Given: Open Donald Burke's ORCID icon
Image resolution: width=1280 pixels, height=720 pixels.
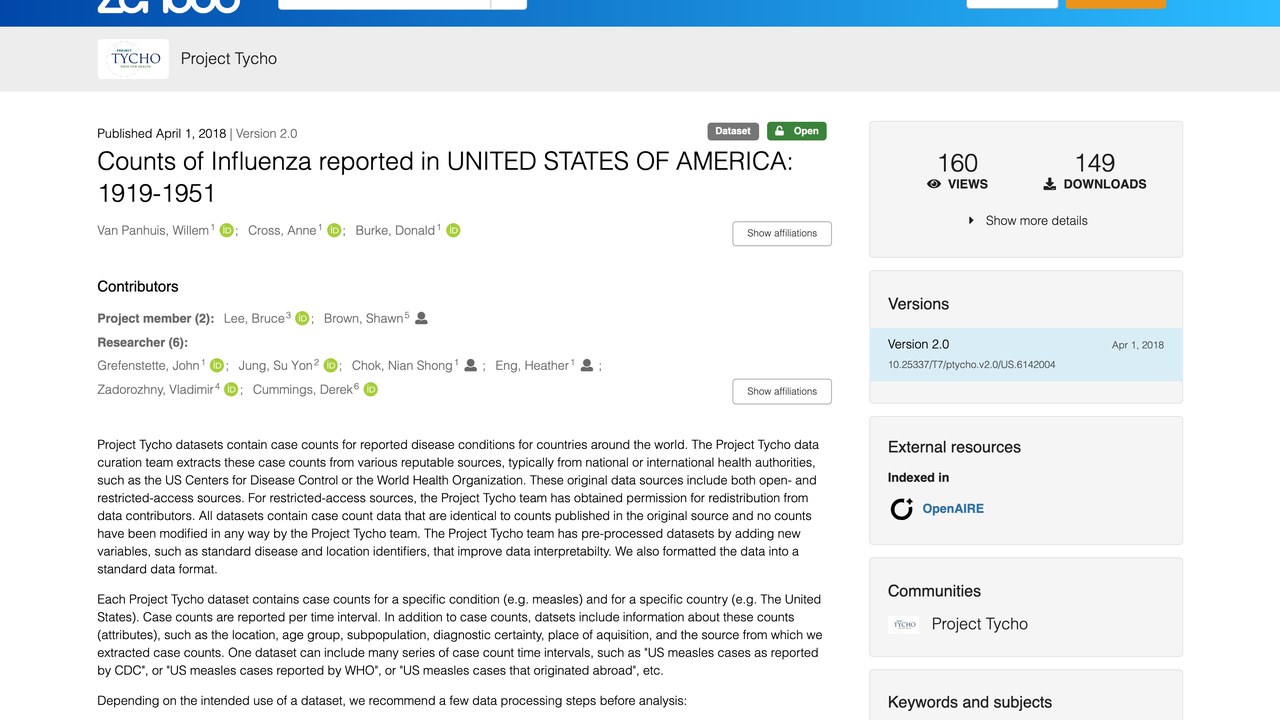Looking at the screenshot, I should (x=453, y=230).
